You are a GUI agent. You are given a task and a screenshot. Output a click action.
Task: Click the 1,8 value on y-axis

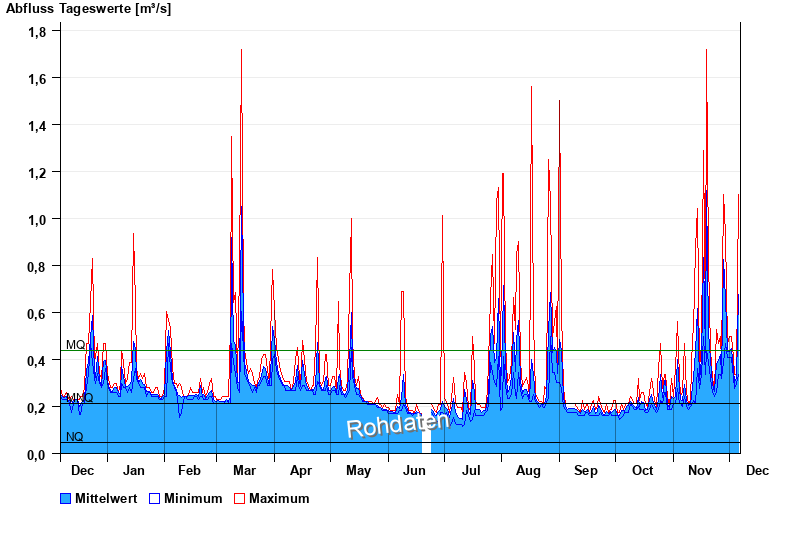(x=37, y=31)
